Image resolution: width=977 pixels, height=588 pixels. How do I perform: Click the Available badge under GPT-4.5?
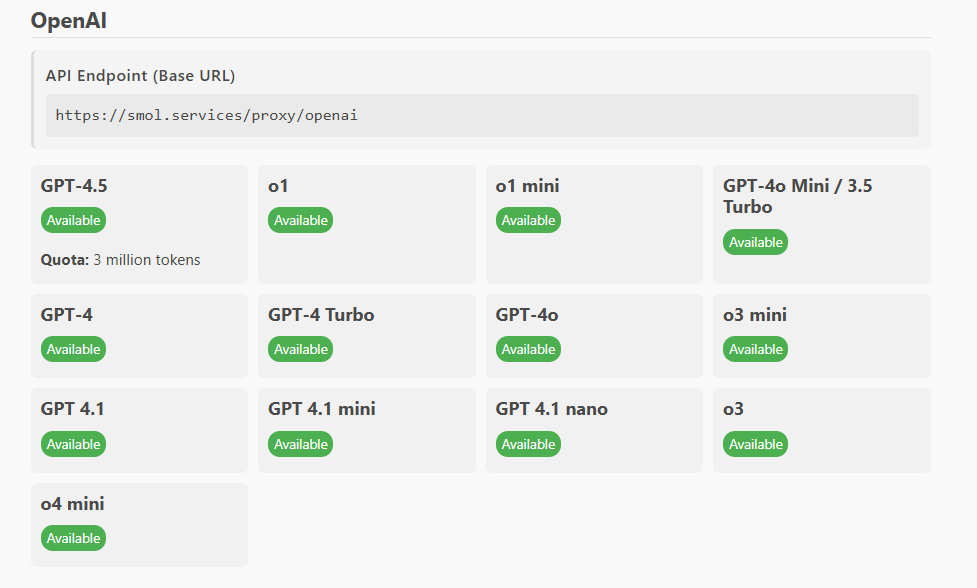coord(73,220)
